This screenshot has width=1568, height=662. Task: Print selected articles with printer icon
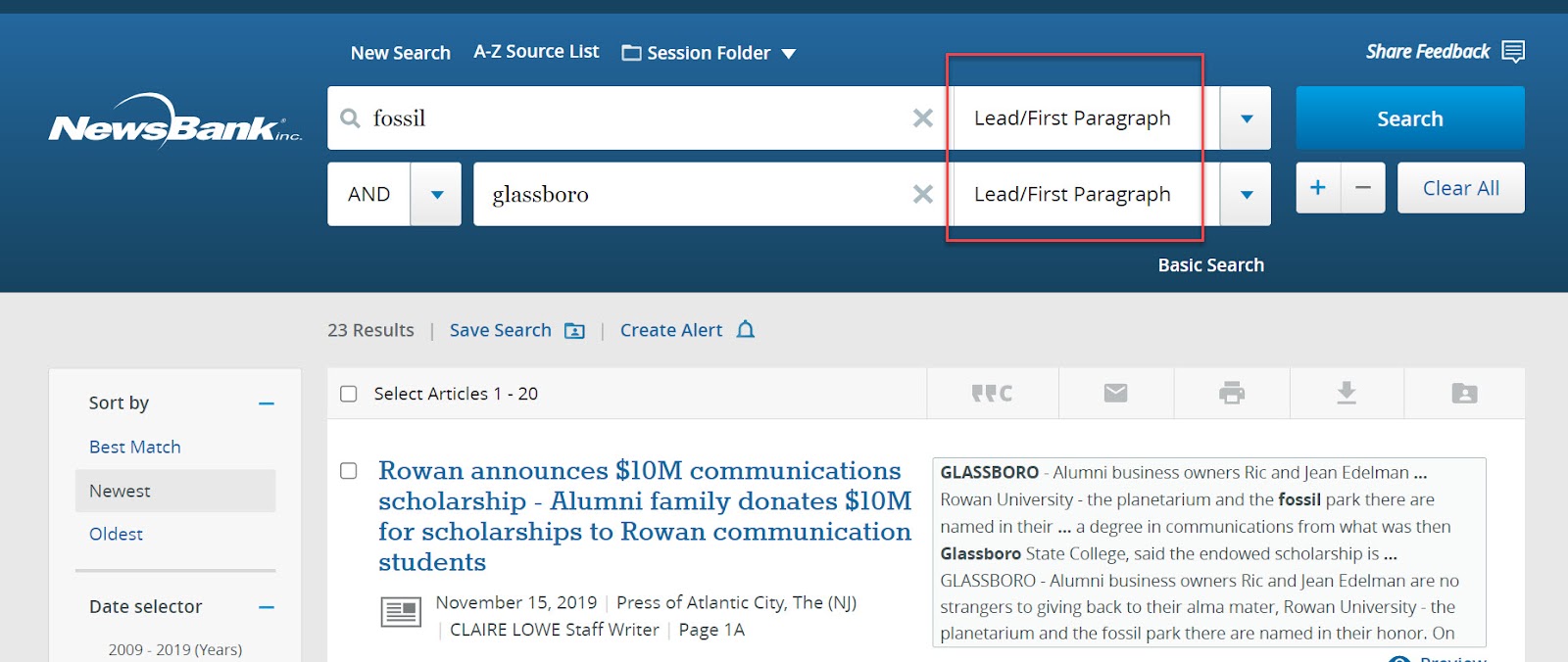click(1232, 394)
